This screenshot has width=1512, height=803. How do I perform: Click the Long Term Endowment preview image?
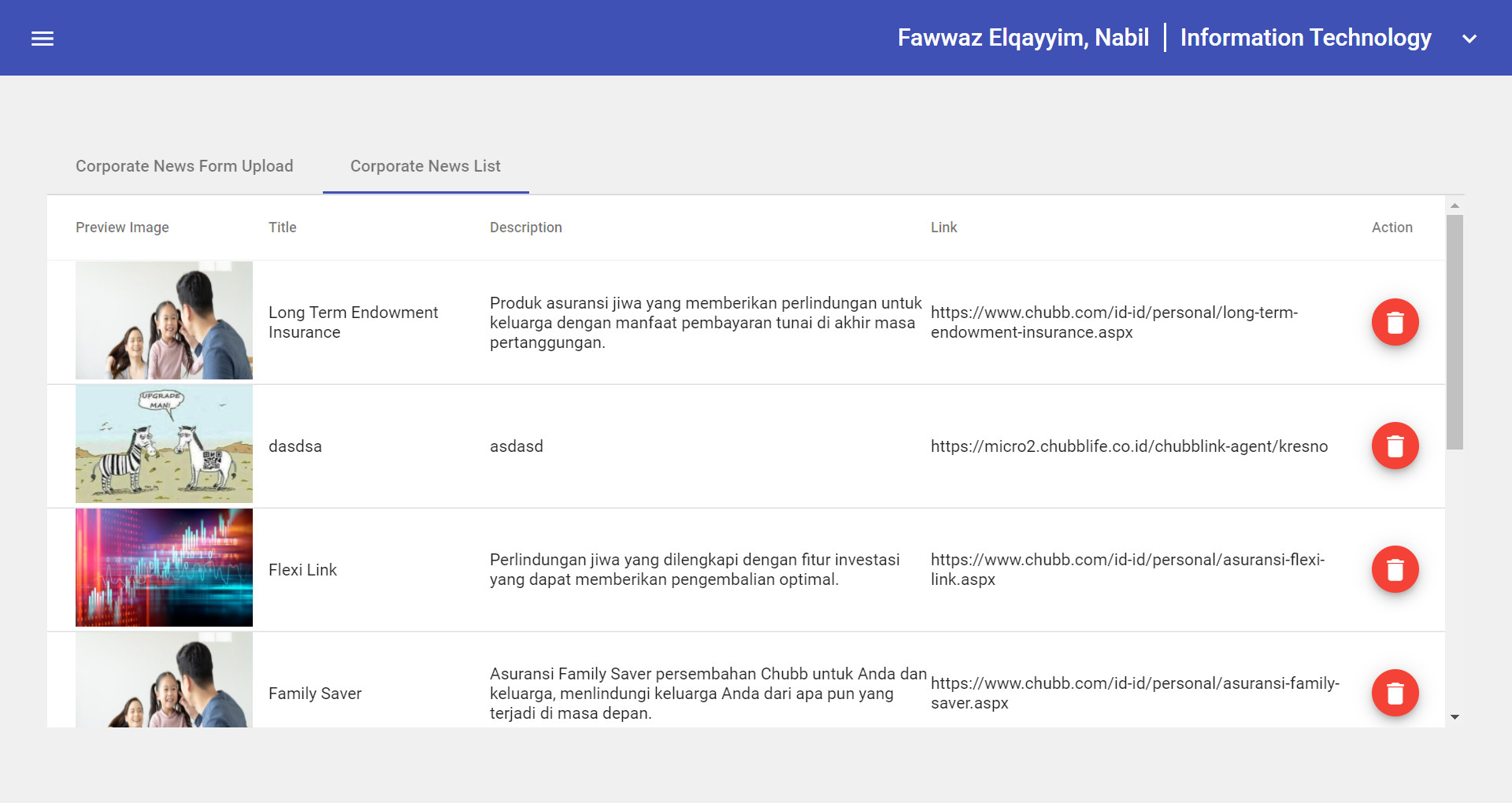pos(164,320)
